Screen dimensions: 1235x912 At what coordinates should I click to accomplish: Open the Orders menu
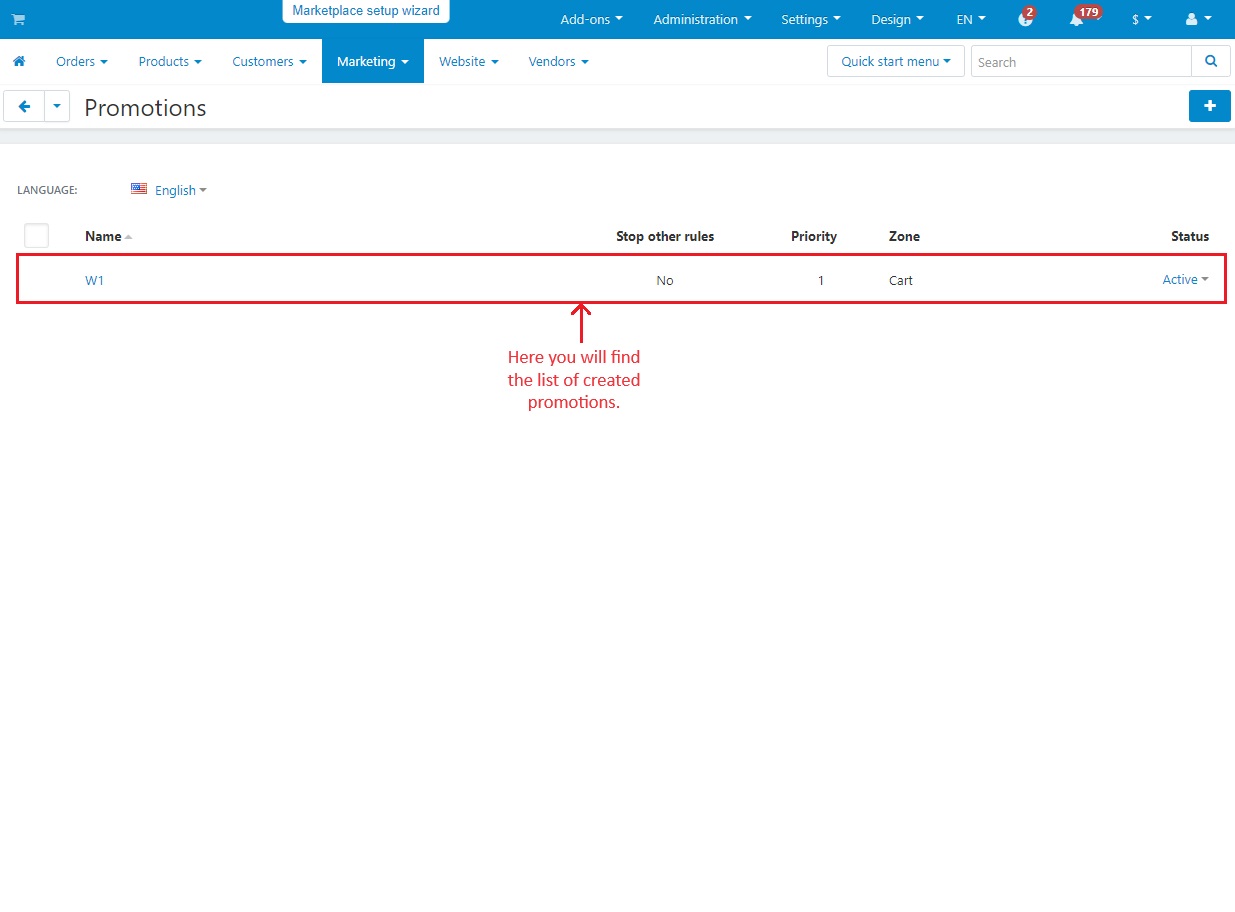(x=82, y=61)
